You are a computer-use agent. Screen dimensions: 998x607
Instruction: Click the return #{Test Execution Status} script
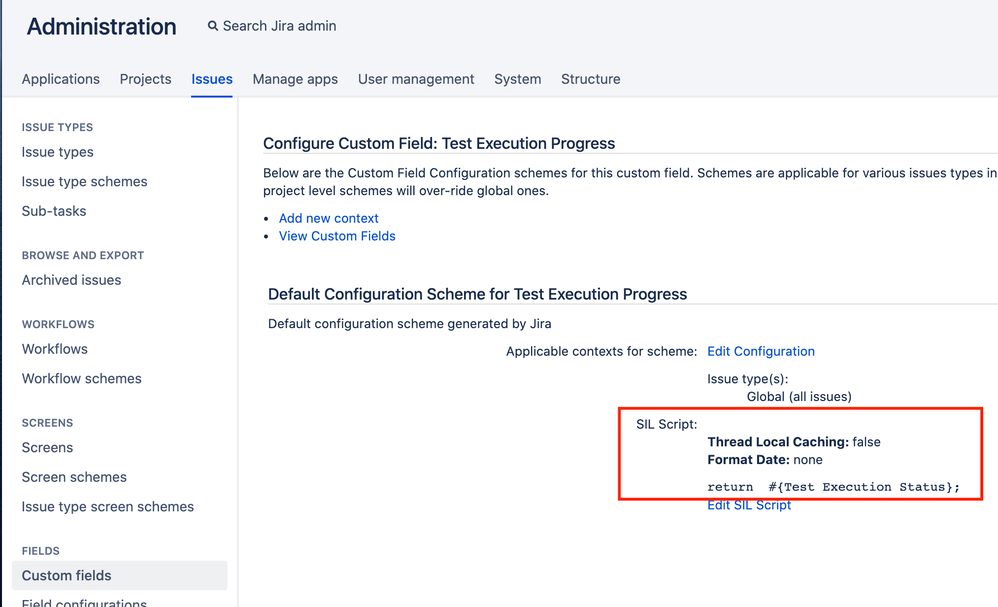(x=833, y=487)
